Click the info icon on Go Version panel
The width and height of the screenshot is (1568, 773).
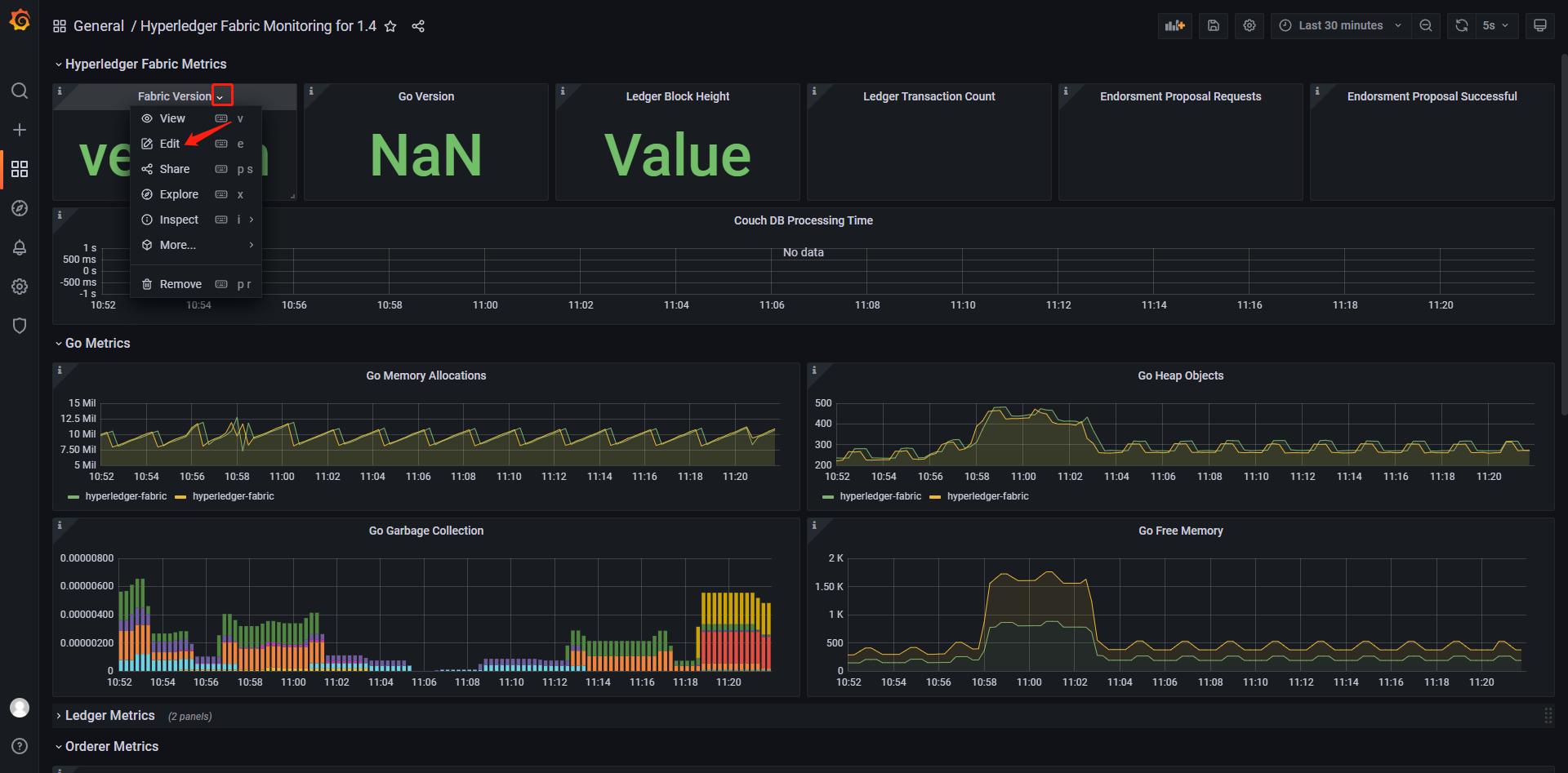pos(311,91)
